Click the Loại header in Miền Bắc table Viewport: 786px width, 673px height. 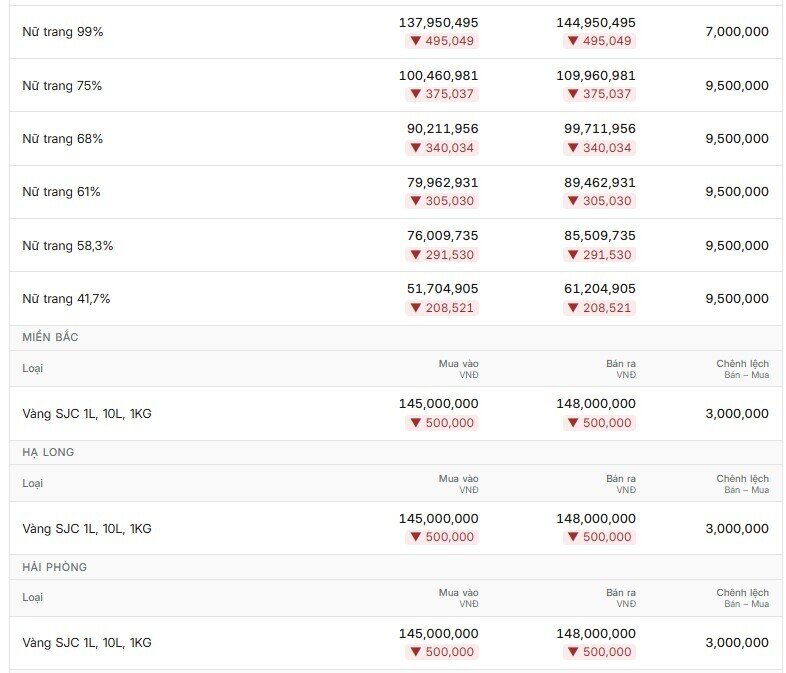33,368
